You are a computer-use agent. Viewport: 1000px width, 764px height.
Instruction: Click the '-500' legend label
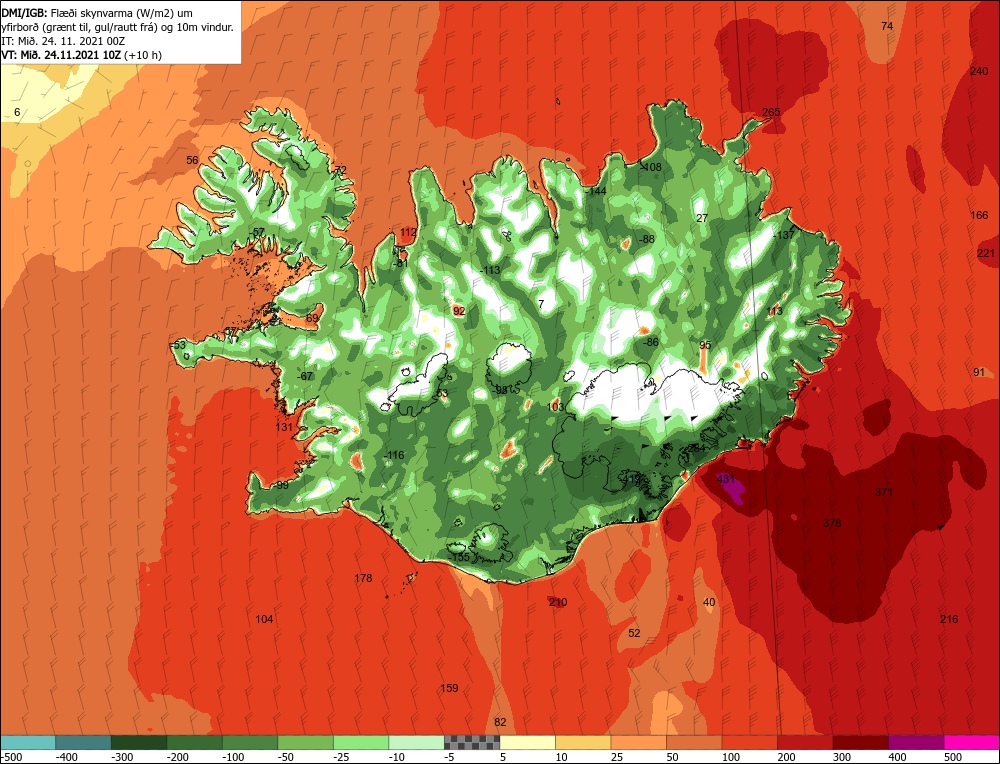[11, 757]
